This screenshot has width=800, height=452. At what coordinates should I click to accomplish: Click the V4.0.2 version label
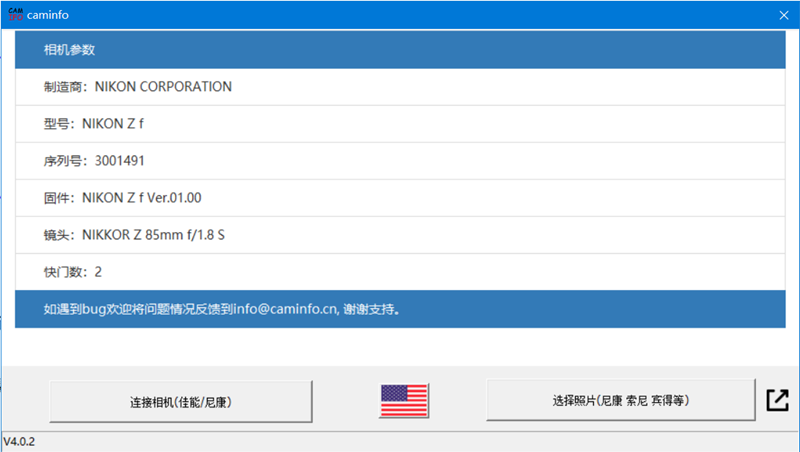(x=19, y=441)
